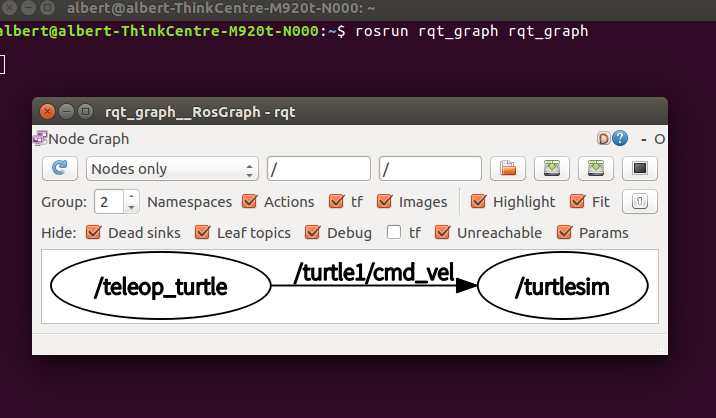Toggle Hide Params checkbox

[x=564, y=232]
